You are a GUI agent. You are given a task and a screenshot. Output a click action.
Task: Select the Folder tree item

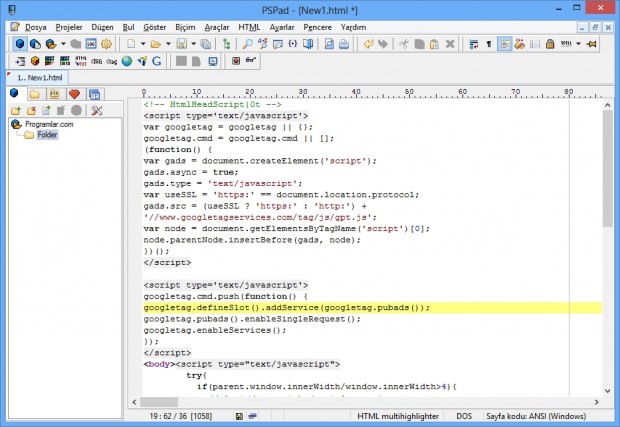pos(47,135)
